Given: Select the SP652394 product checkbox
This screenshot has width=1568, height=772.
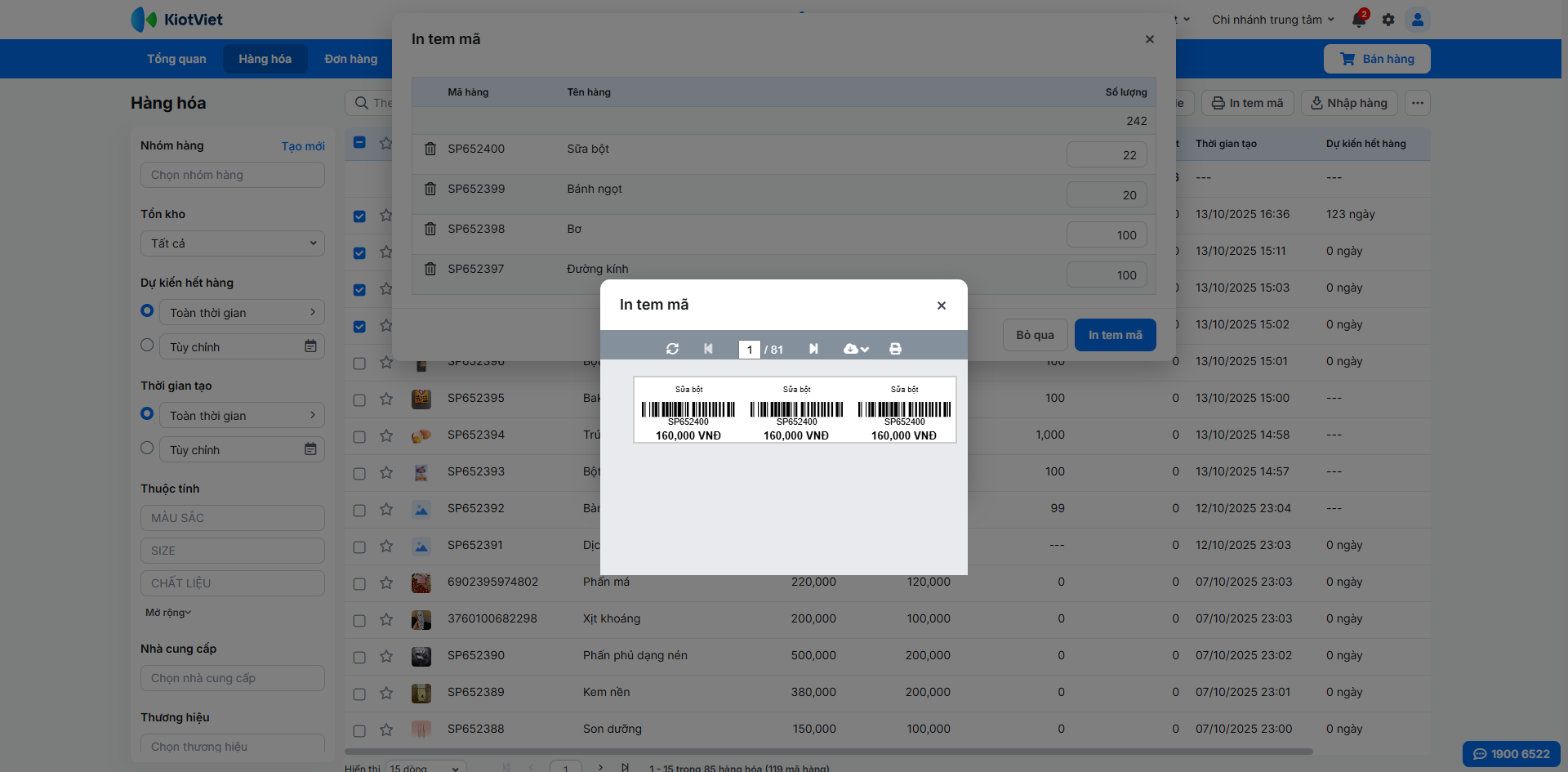Looking at the screenshot, I should click(359, 437).
